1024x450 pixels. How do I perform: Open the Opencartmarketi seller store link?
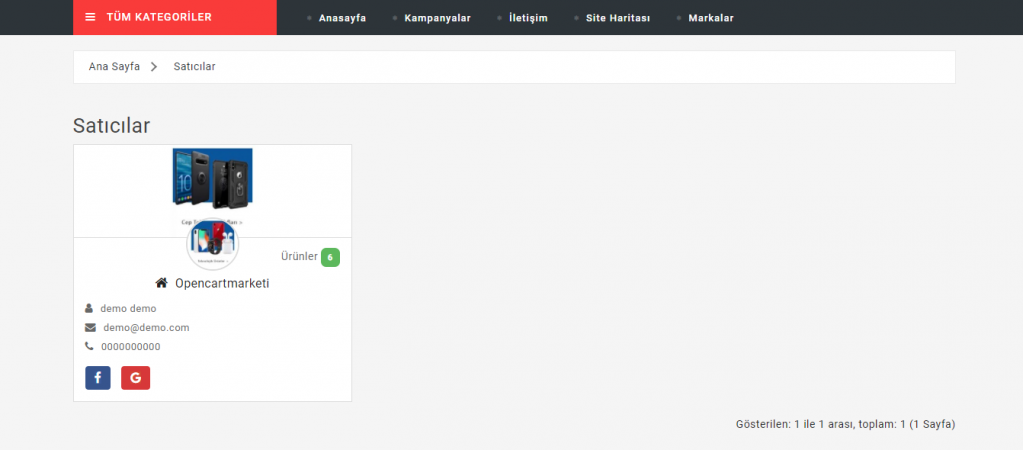[x=222, y=283]
